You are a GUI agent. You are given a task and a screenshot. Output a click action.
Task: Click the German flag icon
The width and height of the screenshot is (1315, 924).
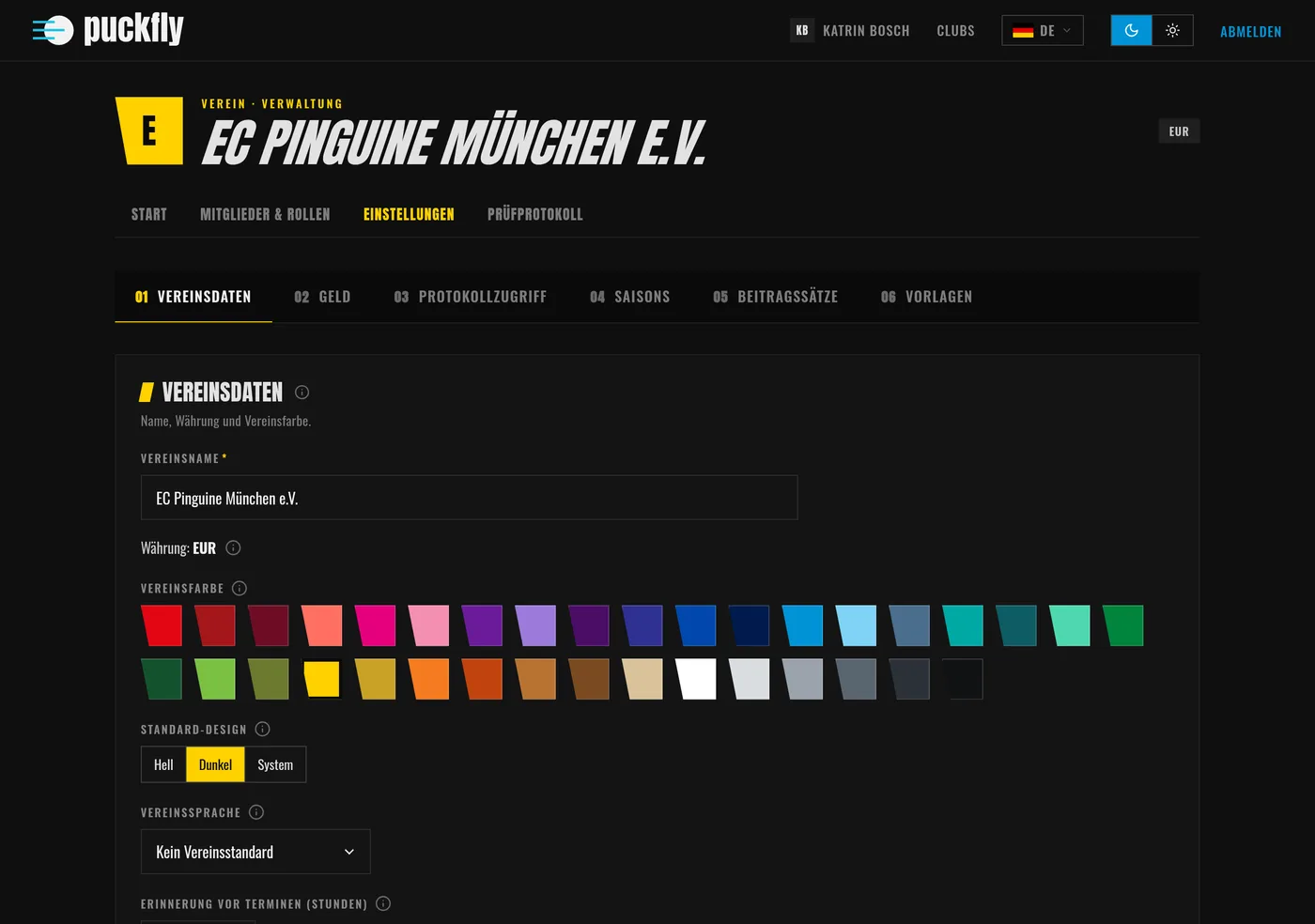(1023, 31)
